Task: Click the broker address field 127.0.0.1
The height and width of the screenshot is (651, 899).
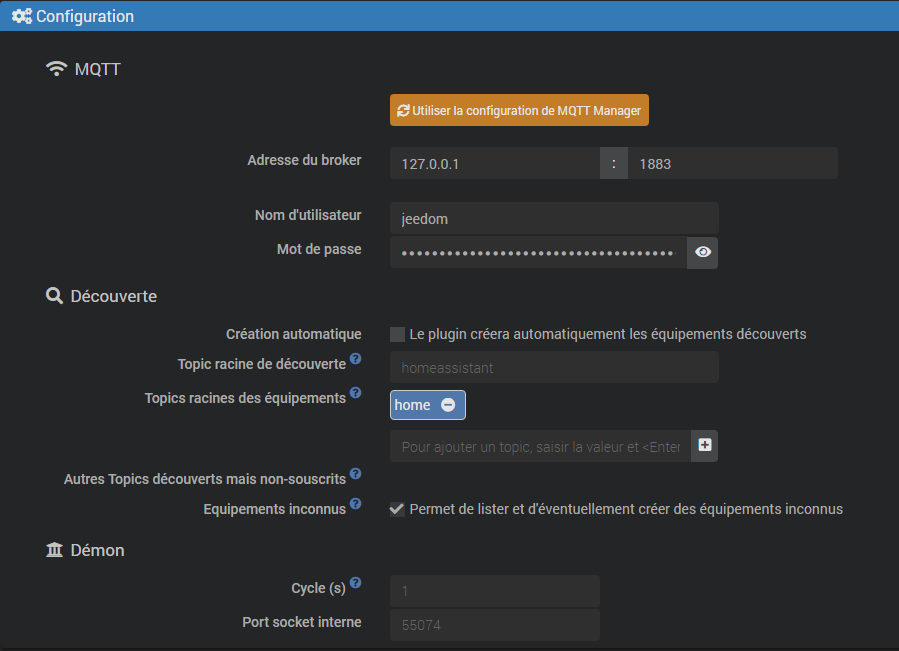Action: pos(494,164)
